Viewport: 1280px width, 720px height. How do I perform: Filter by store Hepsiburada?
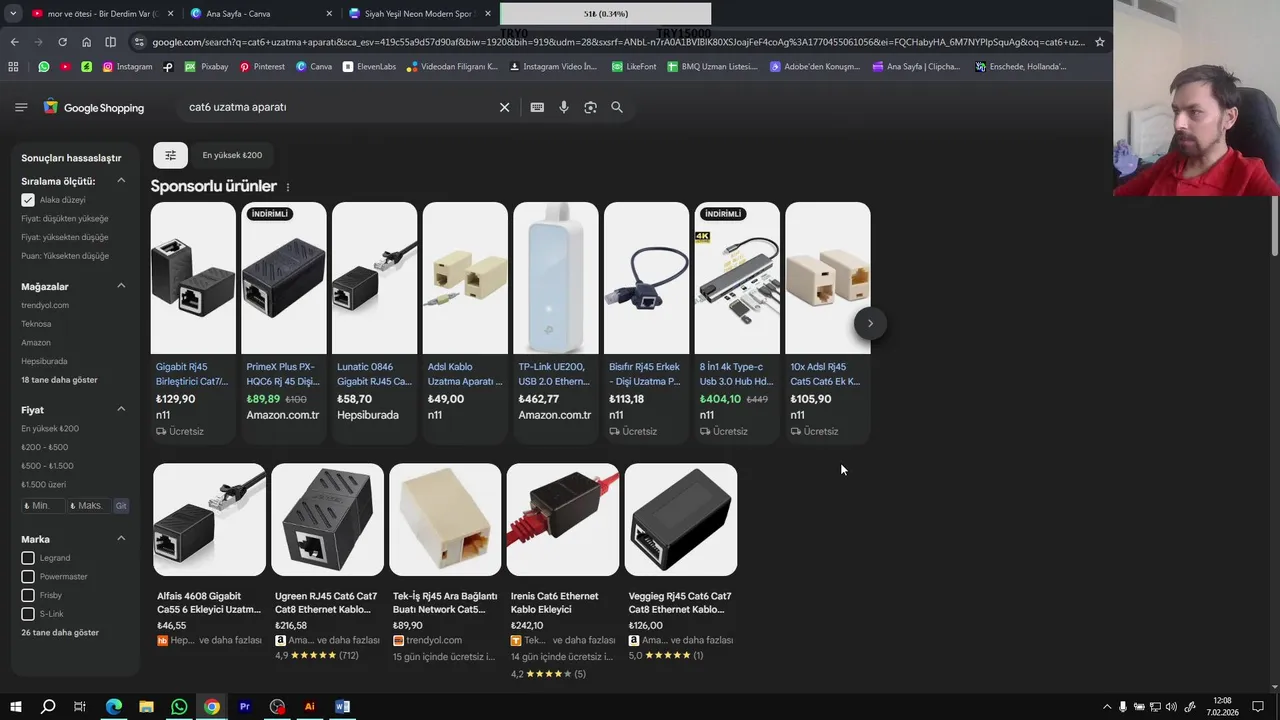(x=44, y=361)
